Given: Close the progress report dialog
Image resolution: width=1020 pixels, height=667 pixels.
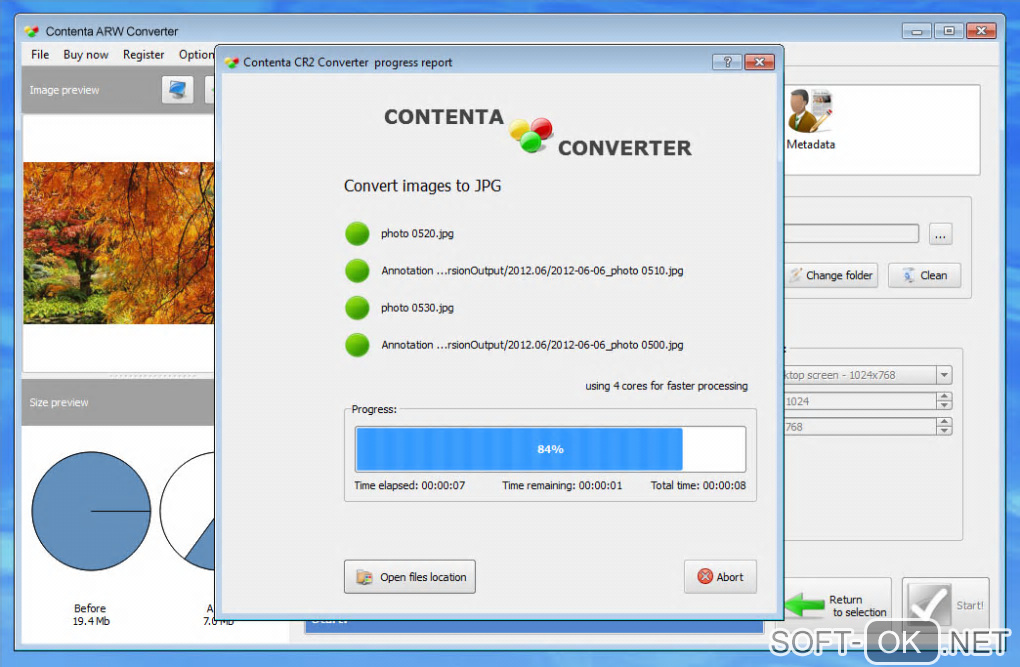Looking at the screenshot, I should pos(759,62).
